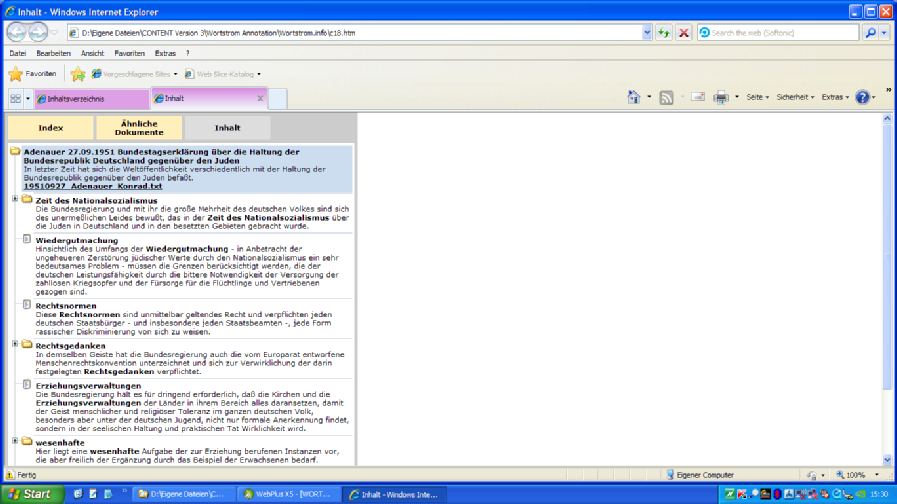The image size is (897, 504).
Task: Open the address bar history dropdown
Action: coord(646,33)
